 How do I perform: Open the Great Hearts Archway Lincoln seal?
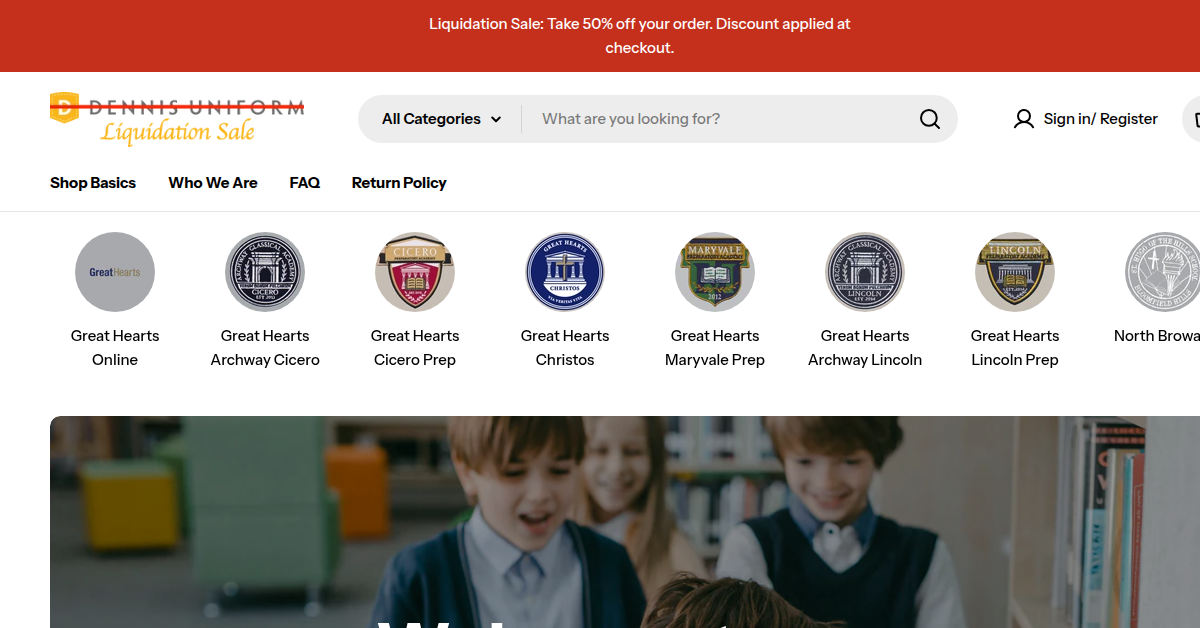click(x=865, y=272)
